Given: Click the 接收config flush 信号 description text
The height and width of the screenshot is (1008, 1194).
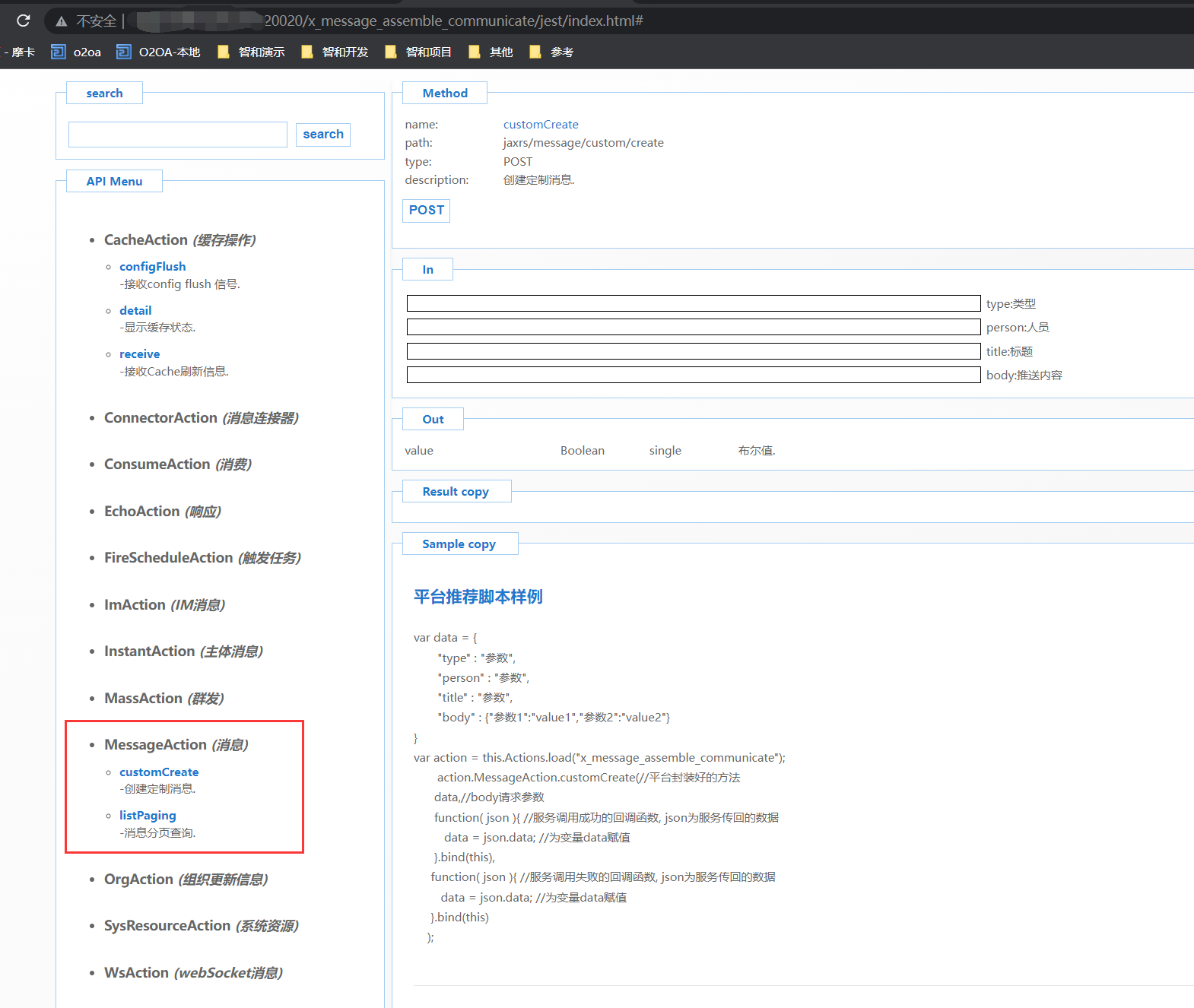Looking at the screenshot, I should (x=179, y=284).
